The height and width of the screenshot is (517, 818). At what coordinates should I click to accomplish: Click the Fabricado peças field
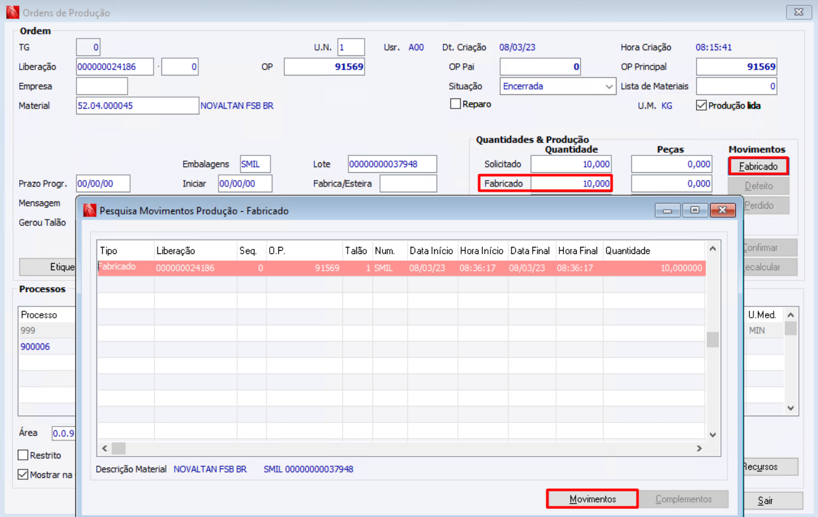(671, 184)
